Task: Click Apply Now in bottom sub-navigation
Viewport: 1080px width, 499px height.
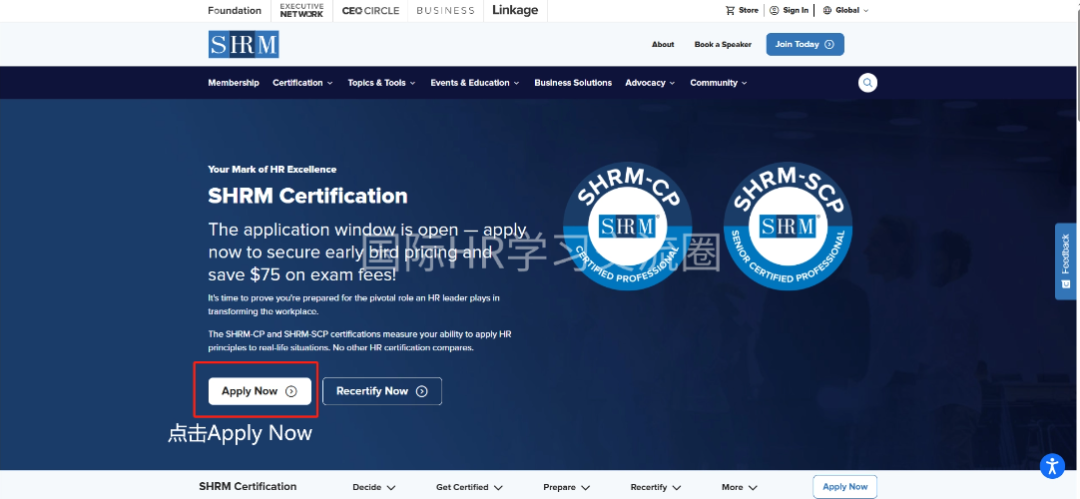Action: click(x=845, y=487)
